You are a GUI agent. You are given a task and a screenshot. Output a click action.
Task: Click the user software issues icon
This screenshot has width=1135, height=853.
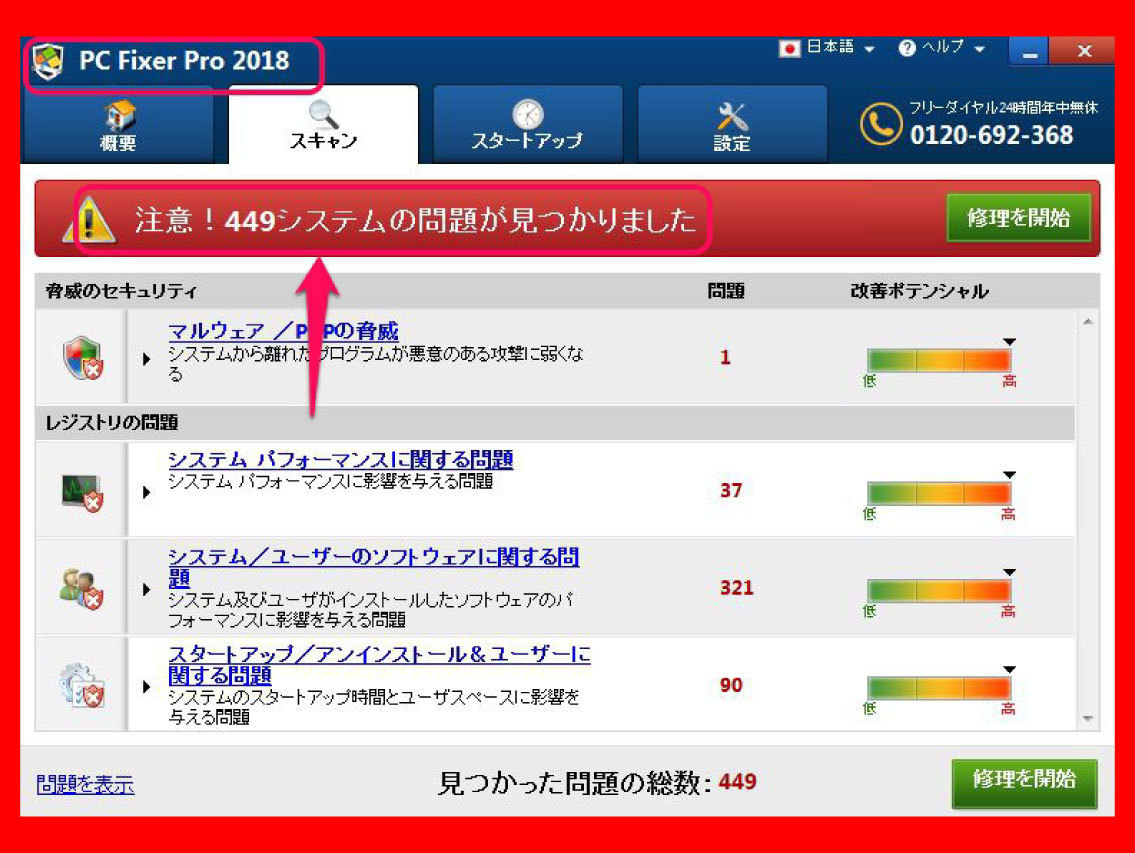(81, 588)
